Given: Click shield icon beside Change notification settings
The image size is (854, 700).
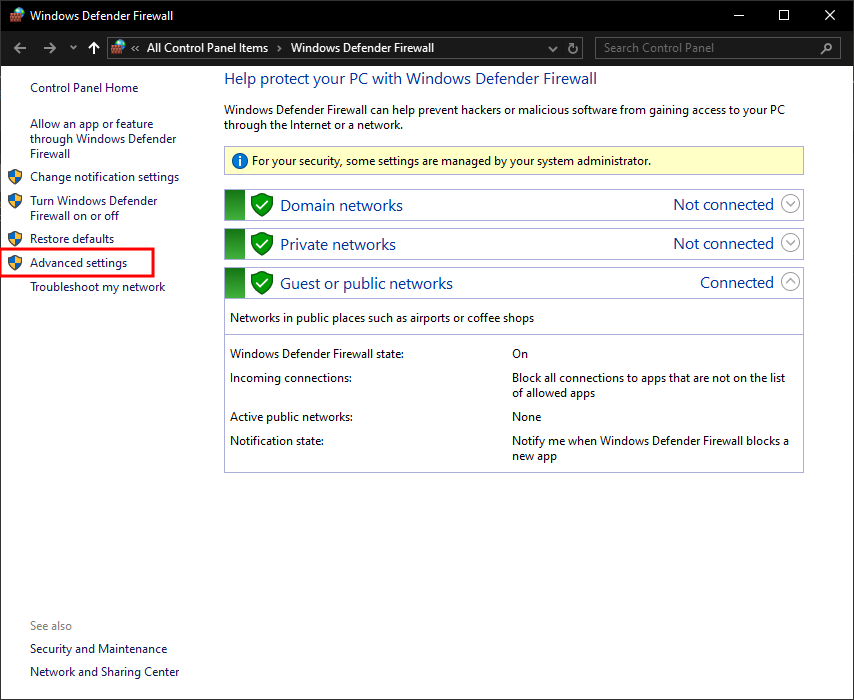Looking at the screenshot, I should pos(15,176).
